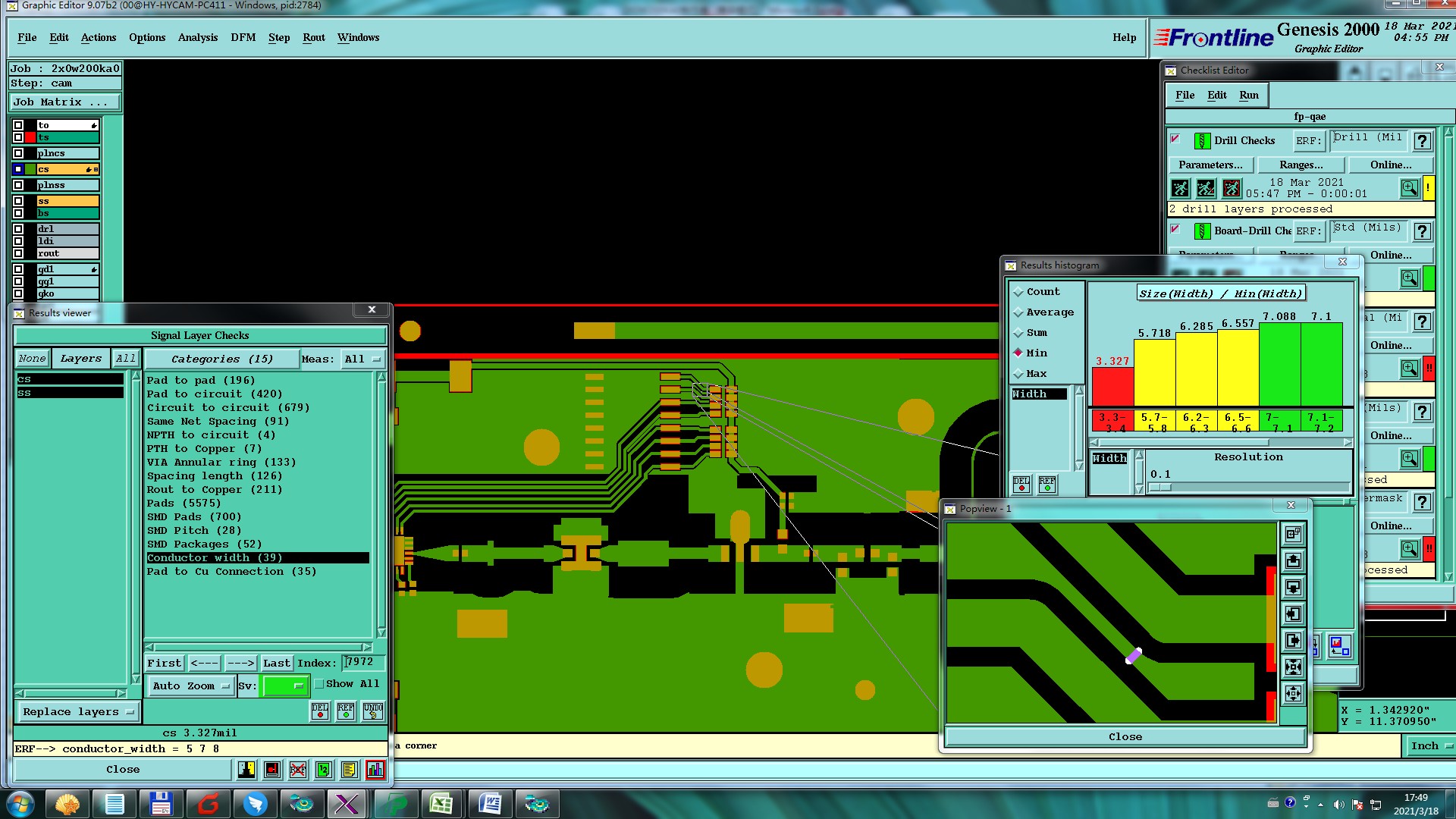1456x819 pixels.
Task: Click the red 3.3-3.4 histogram range swatch
Action: (1113, 422)
